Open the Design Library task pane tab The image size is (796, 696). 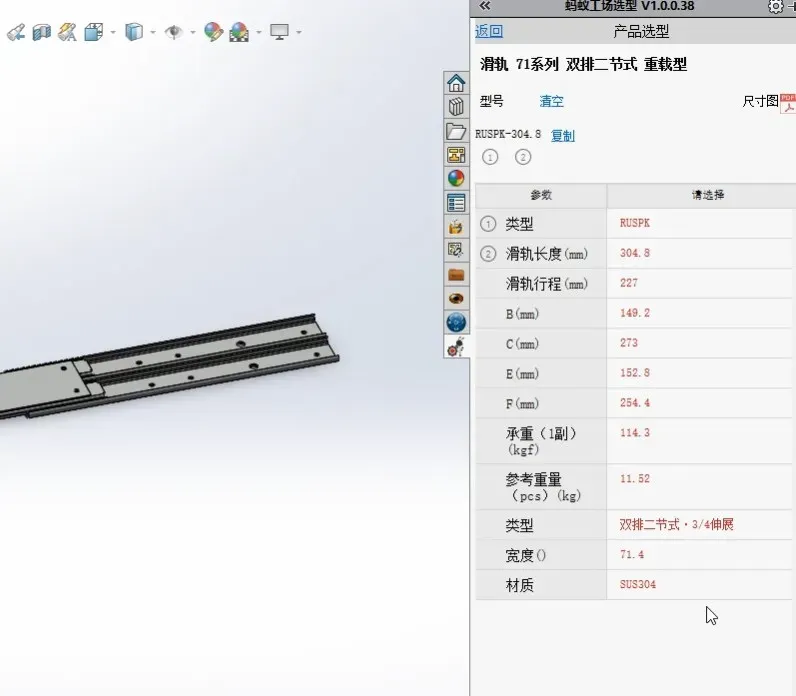click(456, 107)
